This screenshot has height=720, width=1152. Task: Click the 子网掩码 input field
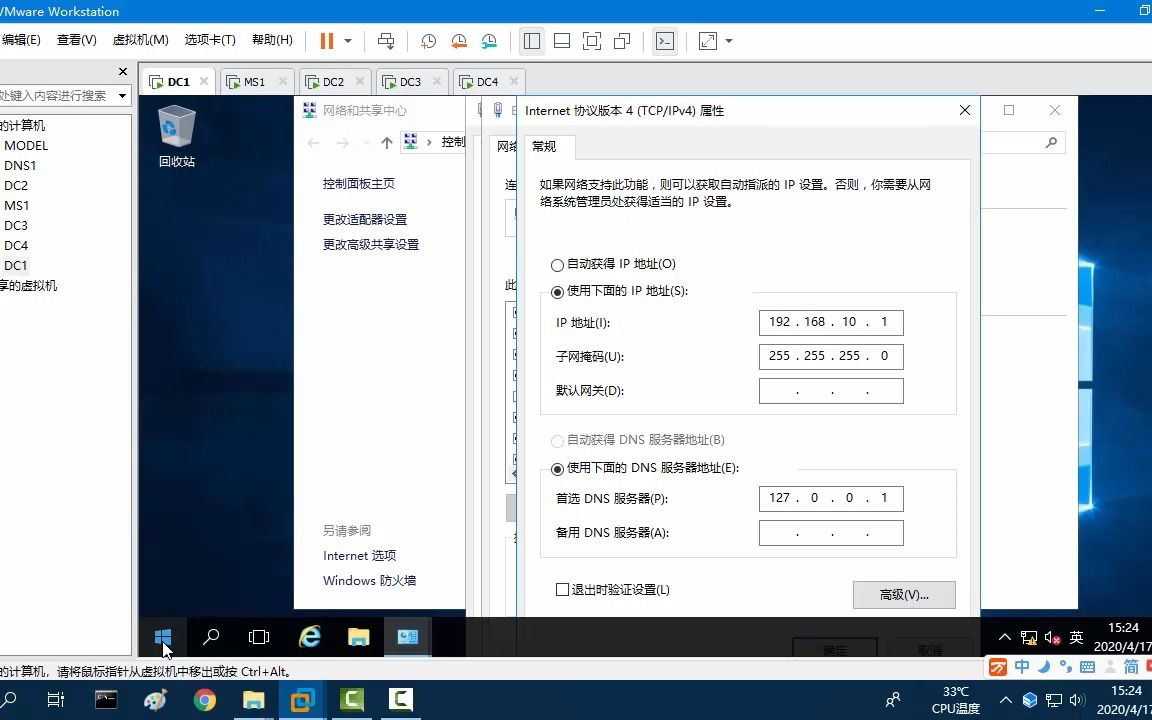point(831,356)
